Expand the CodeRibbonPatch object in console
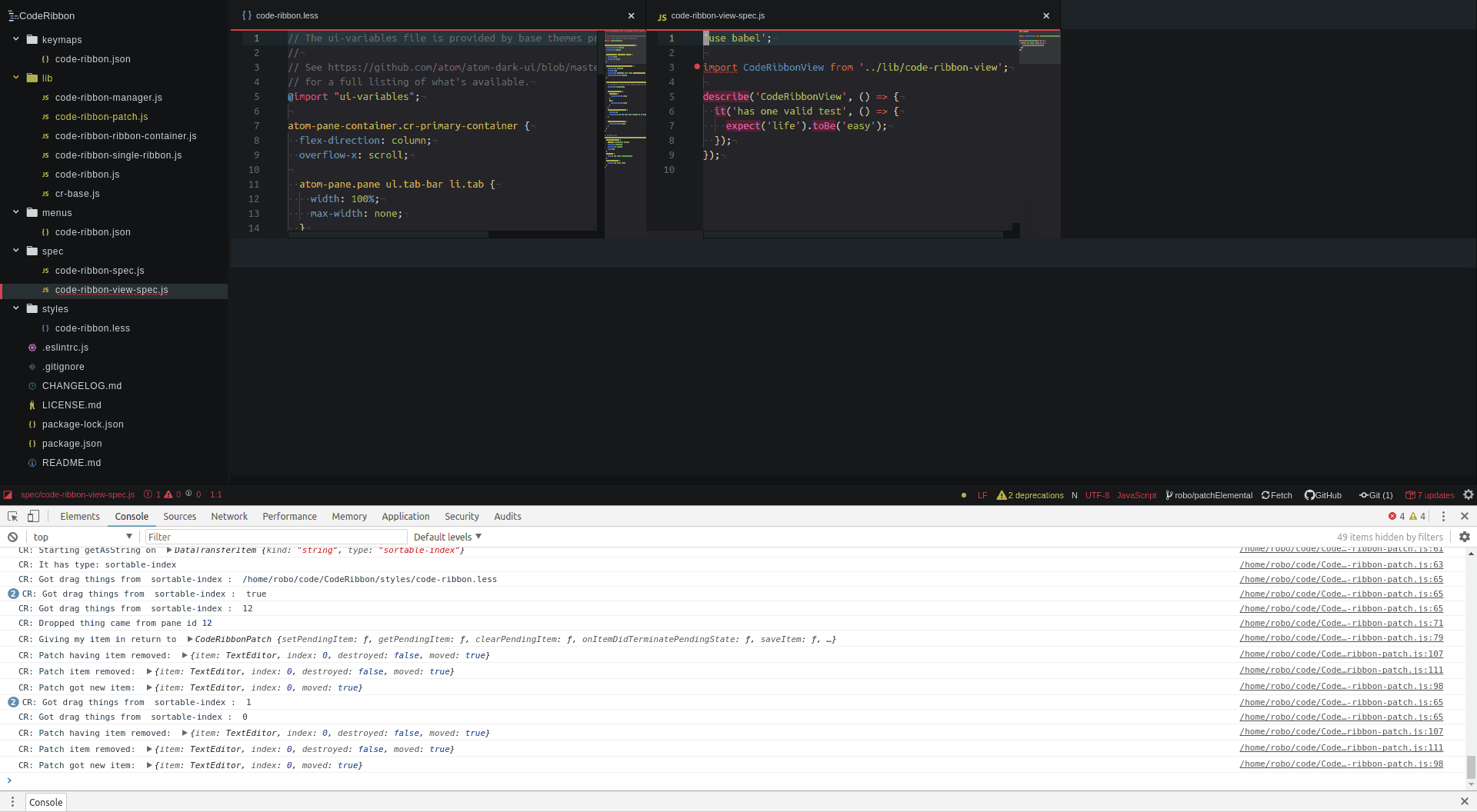The image size is (1477, 812). point(190,639)
